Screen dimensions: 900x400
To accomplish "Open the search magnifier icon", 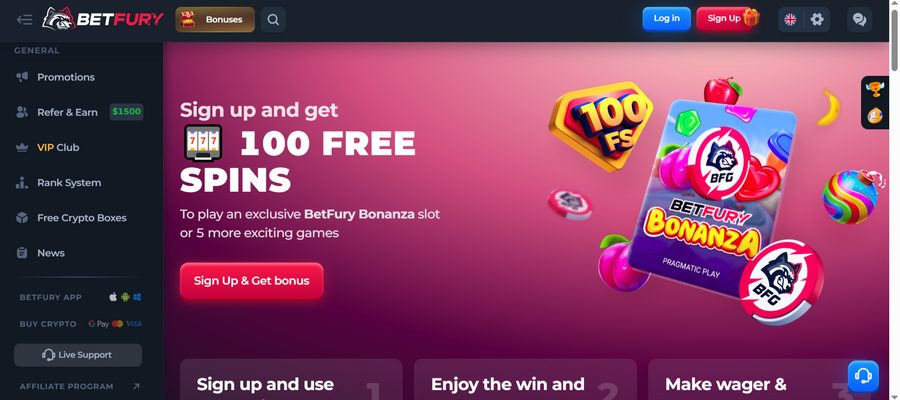I will coord(273,20).
